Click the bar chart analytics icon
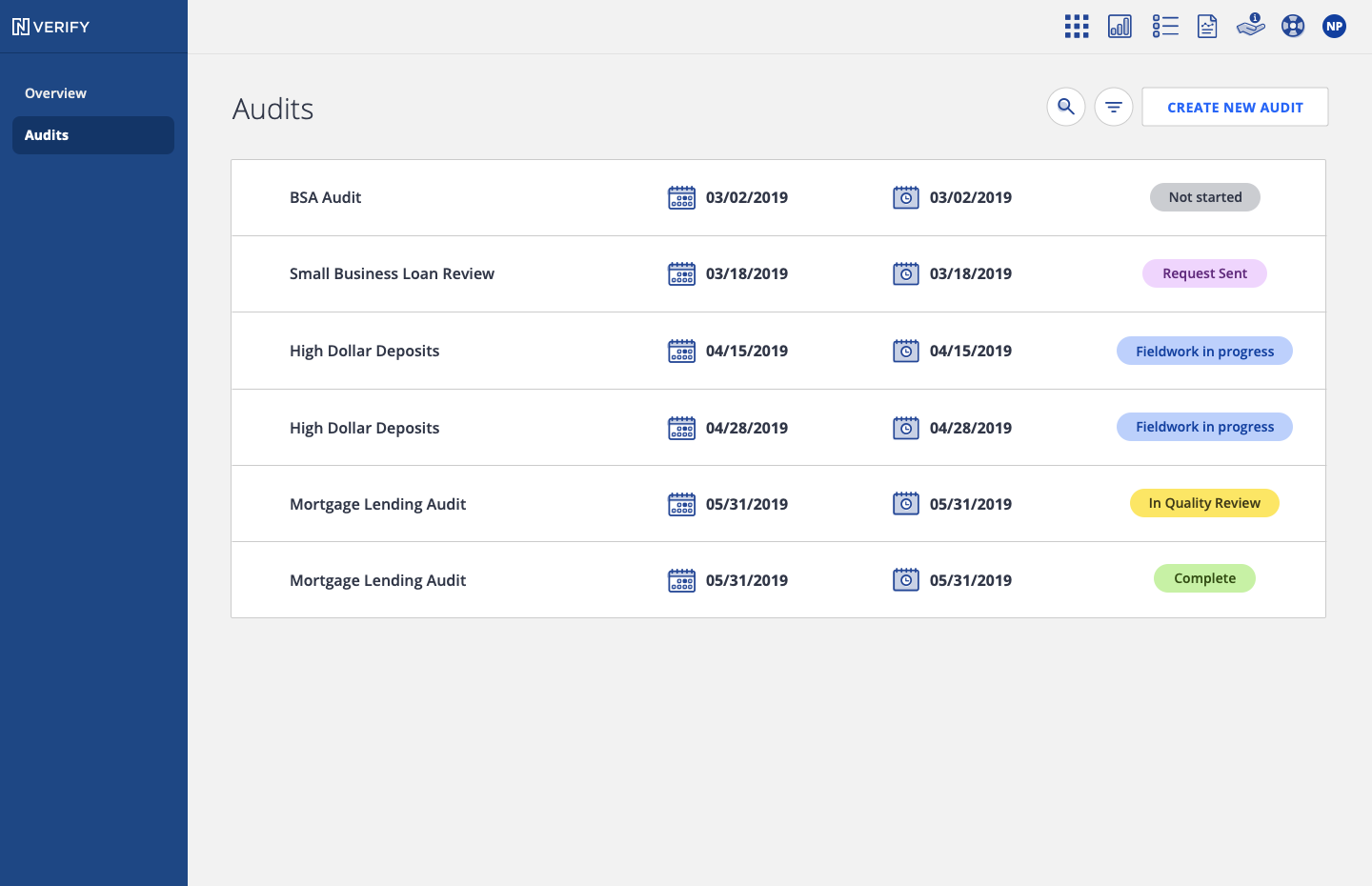 tap(1120, 27)
